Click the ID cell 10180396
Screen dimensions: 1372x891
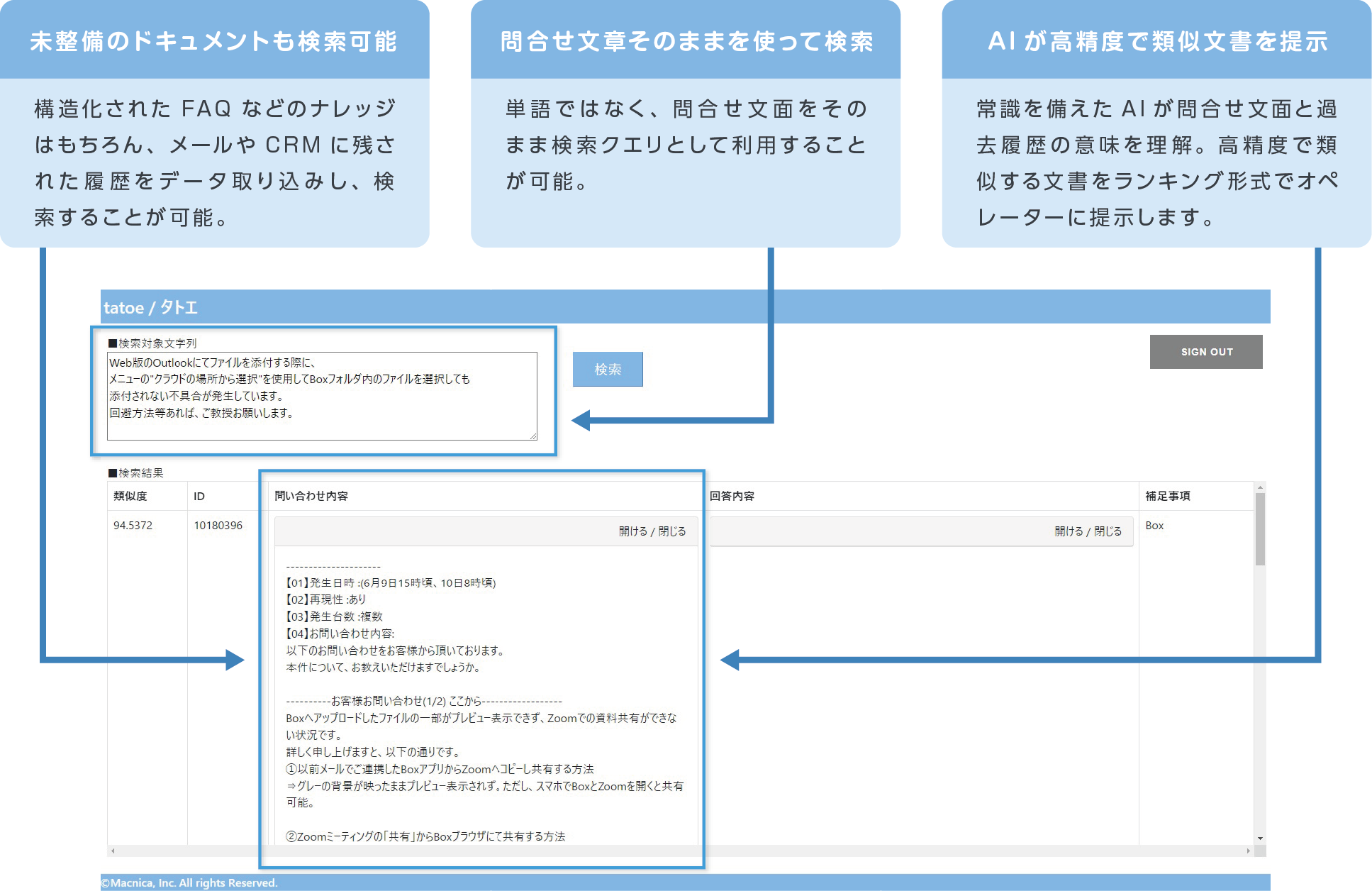pyautogui.click(x=218, y=526)
